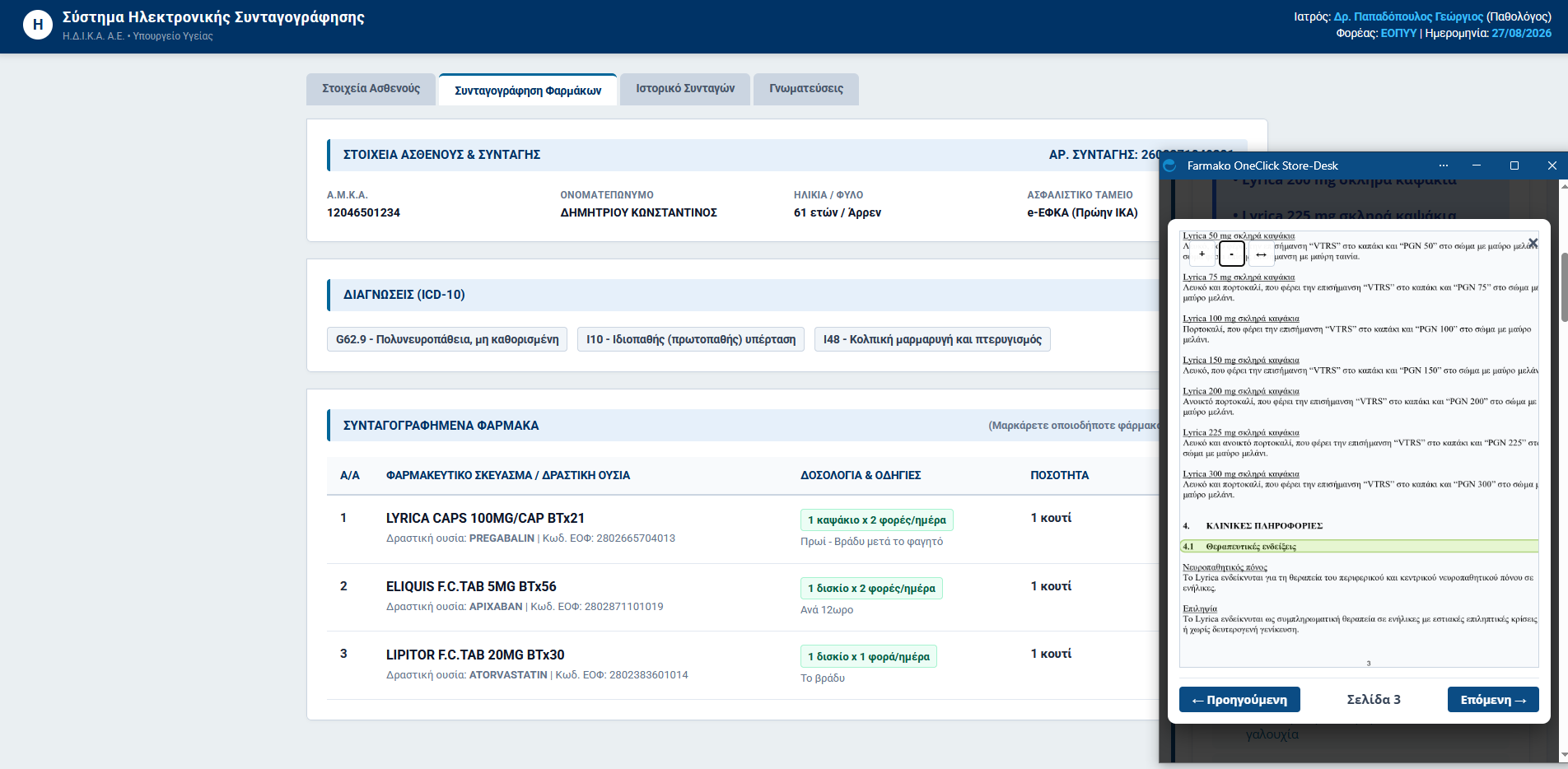The image size is (1568, 769).
Task: Click the doctor name Δρ. Παπαδόπουλος Γεώργιος
Action: [x=1408, y=16]
